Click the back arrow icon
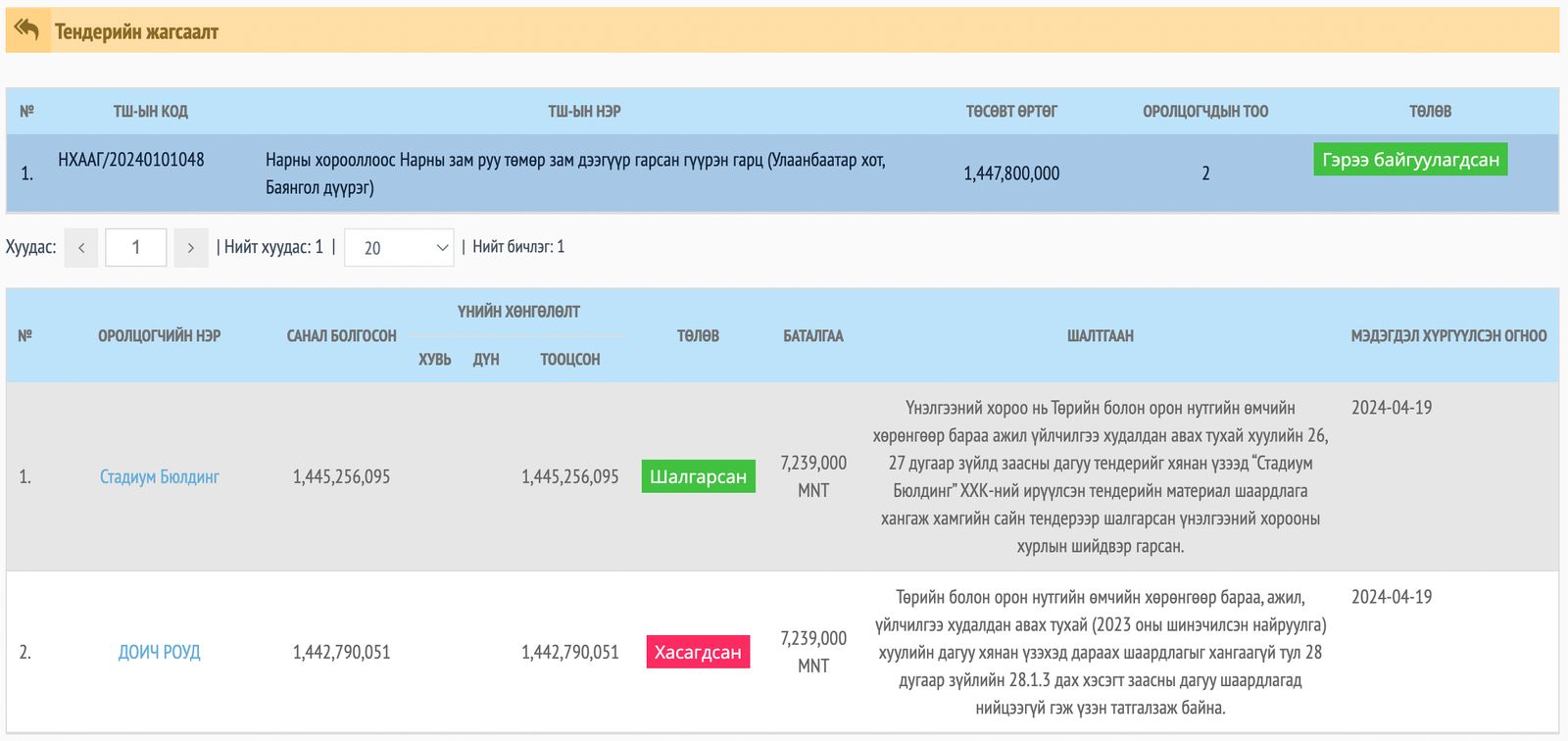This screenshot has width=1568, height=741. tap(27, 30)
